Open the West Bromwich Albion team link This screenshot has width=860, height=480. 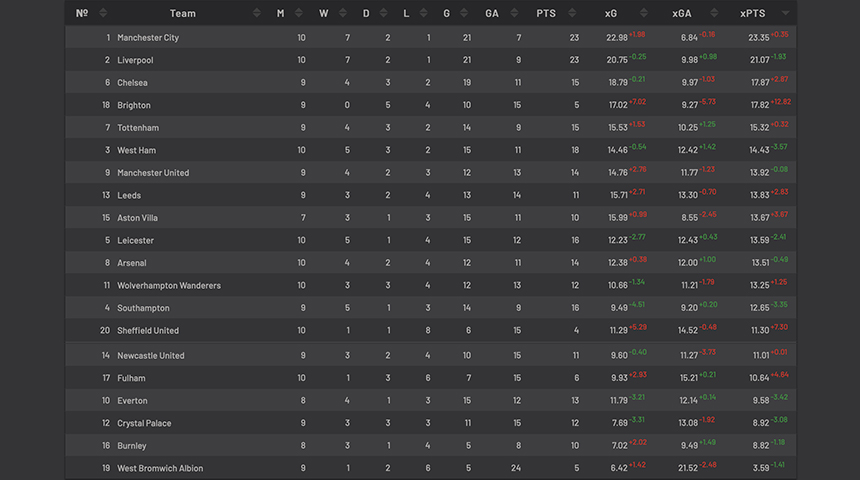[x=160, y=468]
